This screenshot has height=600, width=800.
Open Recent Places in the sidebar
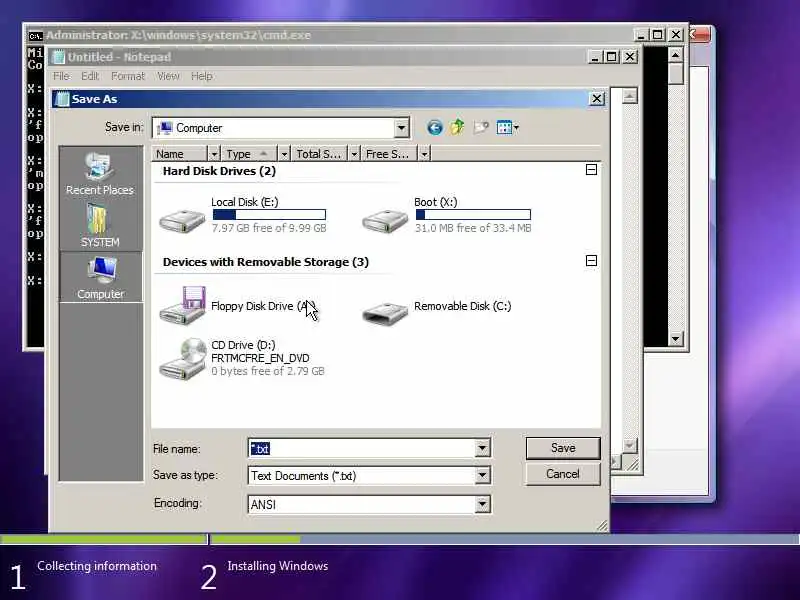100,174
